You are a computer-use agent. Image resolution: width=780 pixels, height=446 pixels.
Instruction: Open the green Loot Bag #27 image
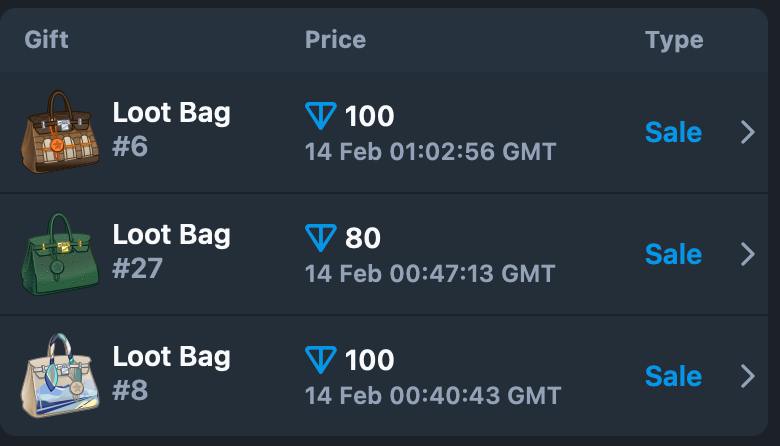[x=60, y=254]
